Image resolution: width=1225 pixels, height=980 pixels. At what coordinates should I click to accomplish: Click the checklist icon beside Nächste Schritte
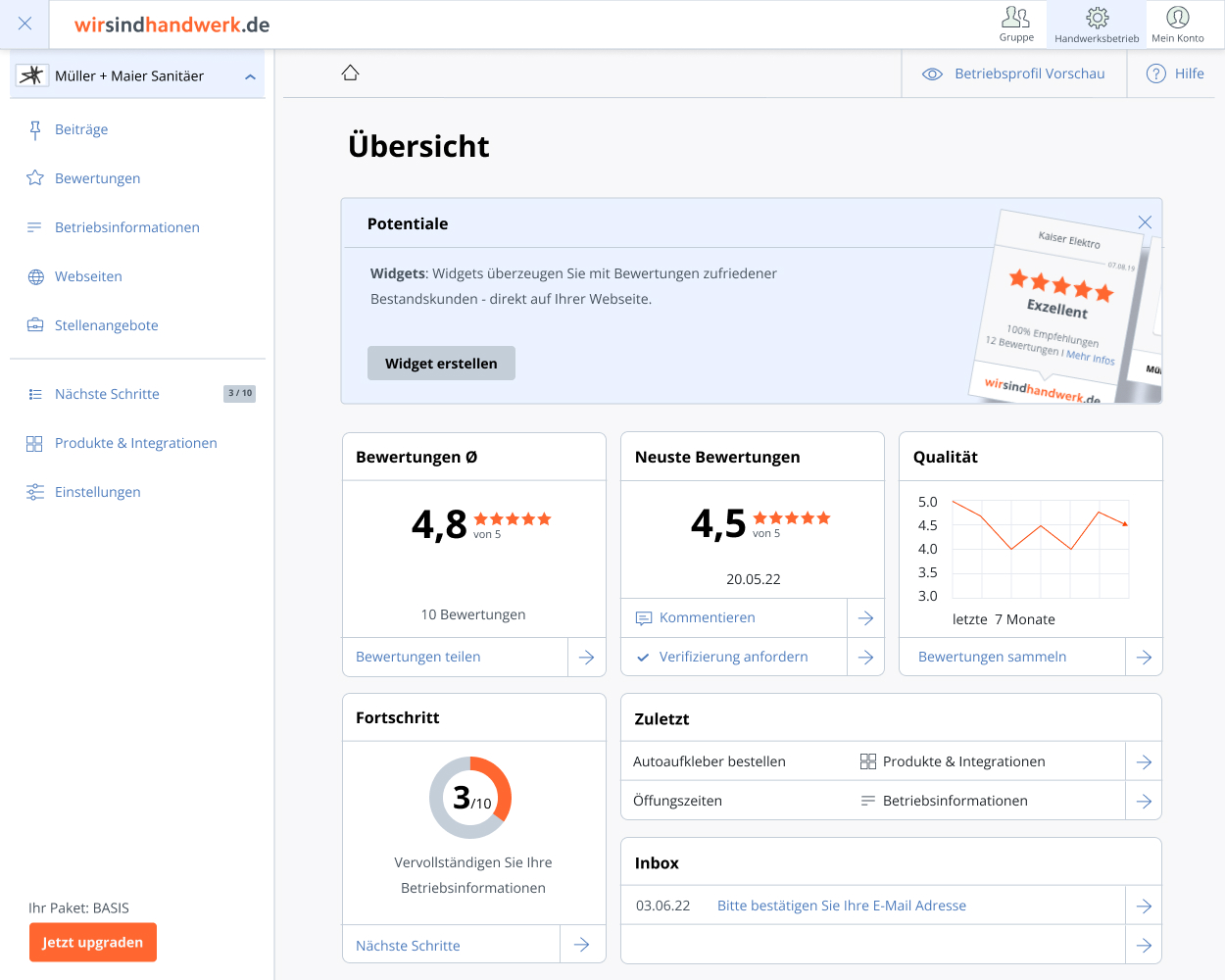click(35, 394)
